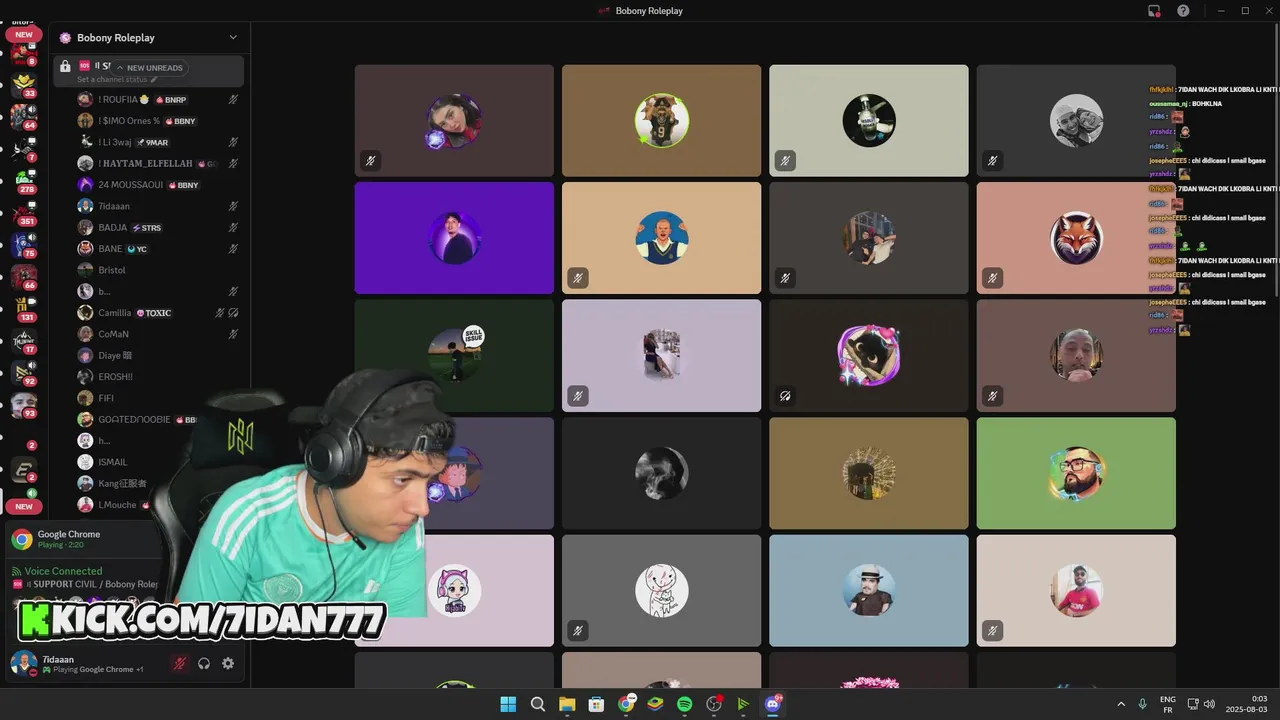Open the inbox icon in title bar
The height and width of the screenshot is (720, 1280).
(x=1154, y=11)
